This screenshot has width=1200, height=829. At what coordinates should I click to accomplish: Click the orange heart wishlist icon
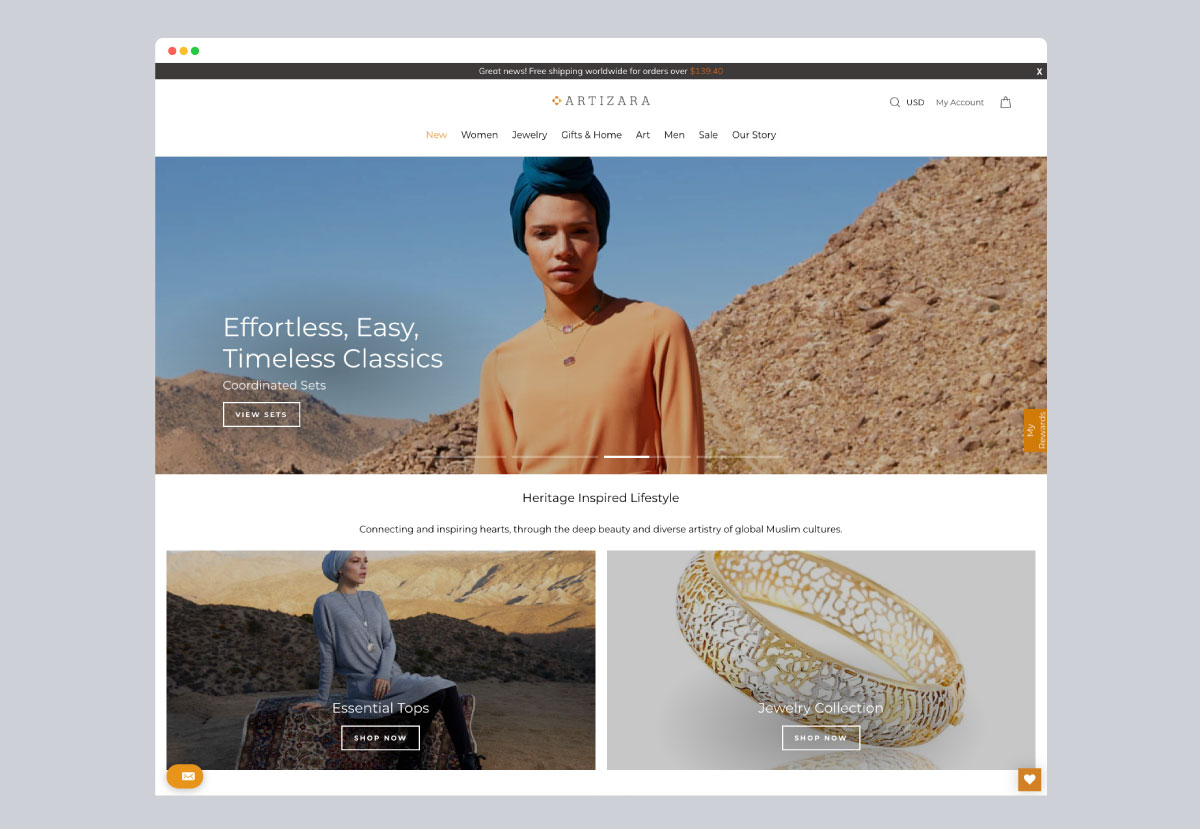(x=1029, y=779)
